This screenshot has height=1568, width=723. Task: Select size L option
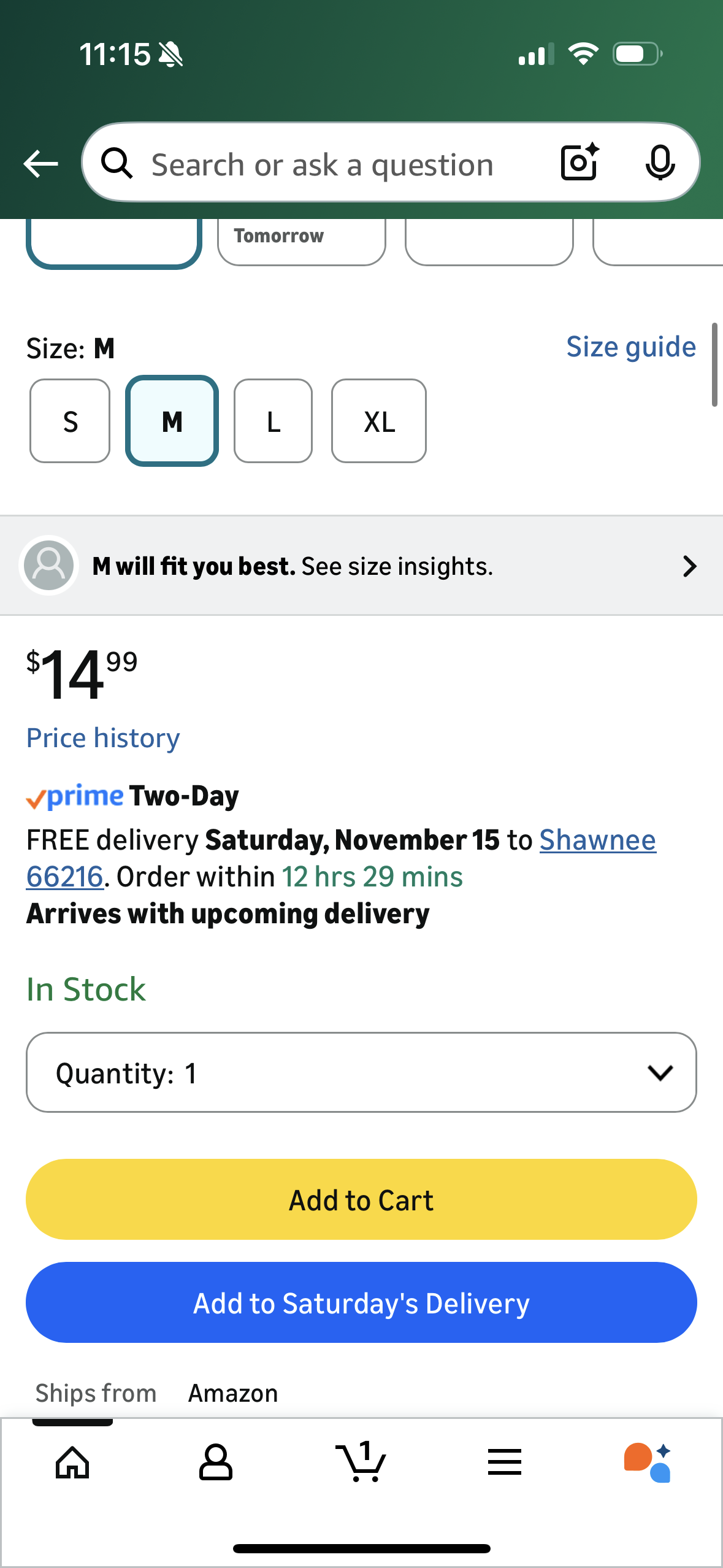[274, 421]
